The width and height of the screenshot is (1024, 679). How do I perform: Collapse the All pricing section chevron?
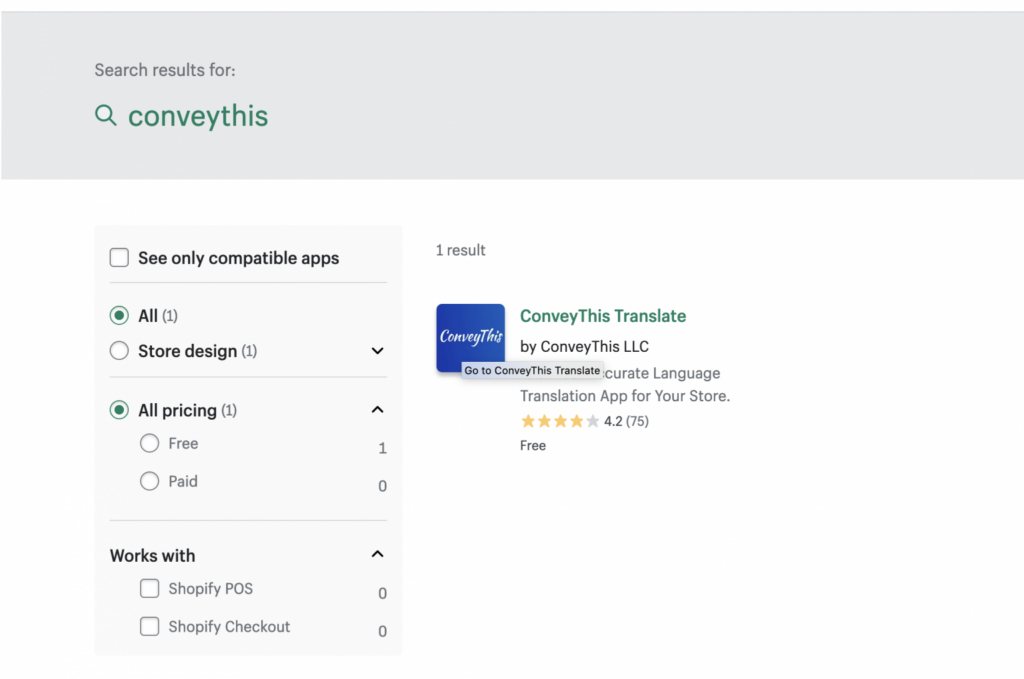377,410
